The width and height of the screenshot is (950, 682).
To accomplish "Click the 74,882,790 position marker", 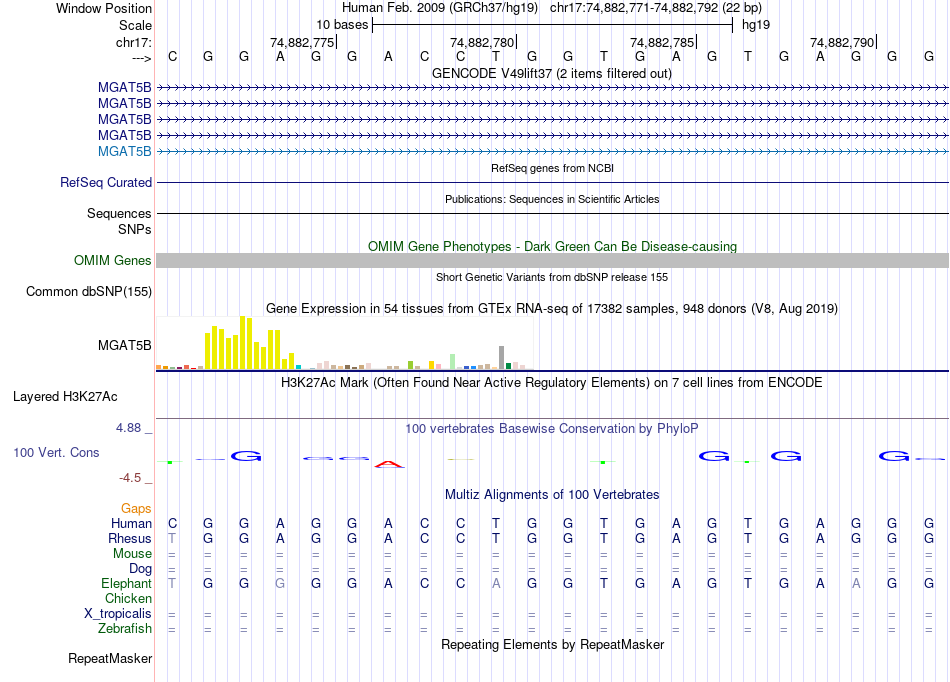I will (842, 42).
